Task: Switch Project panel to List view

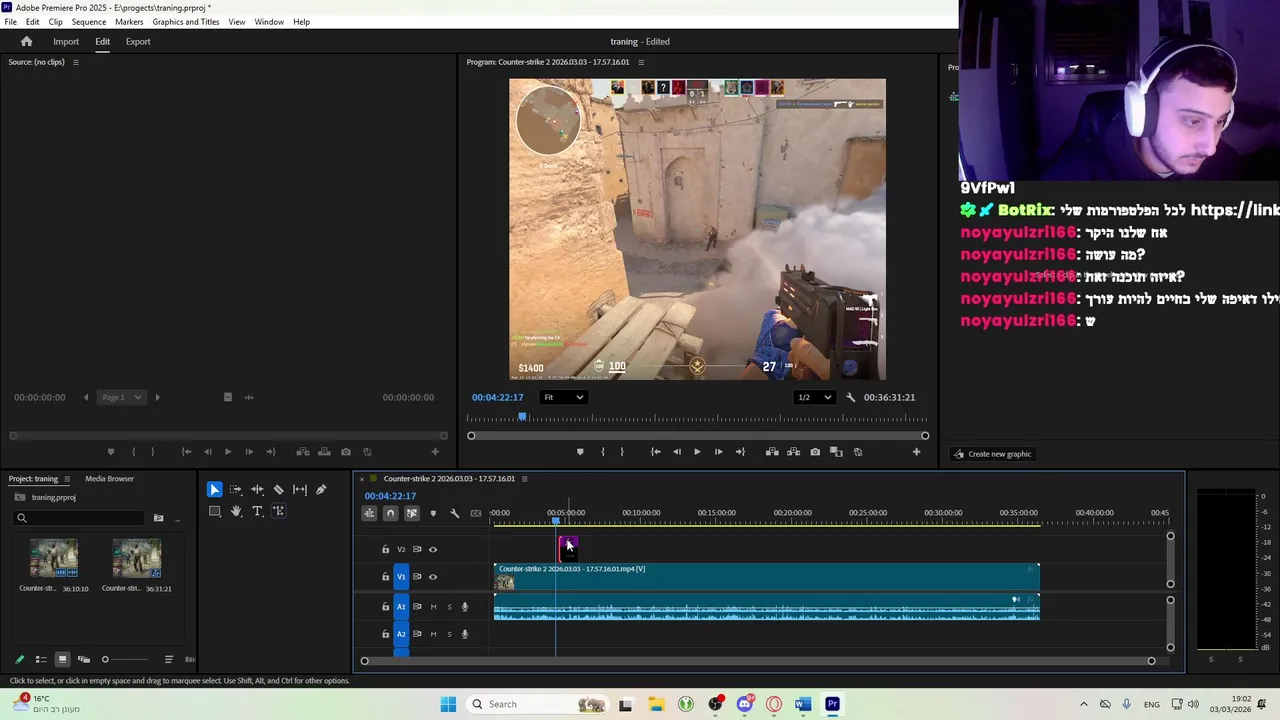Action: 41,659
